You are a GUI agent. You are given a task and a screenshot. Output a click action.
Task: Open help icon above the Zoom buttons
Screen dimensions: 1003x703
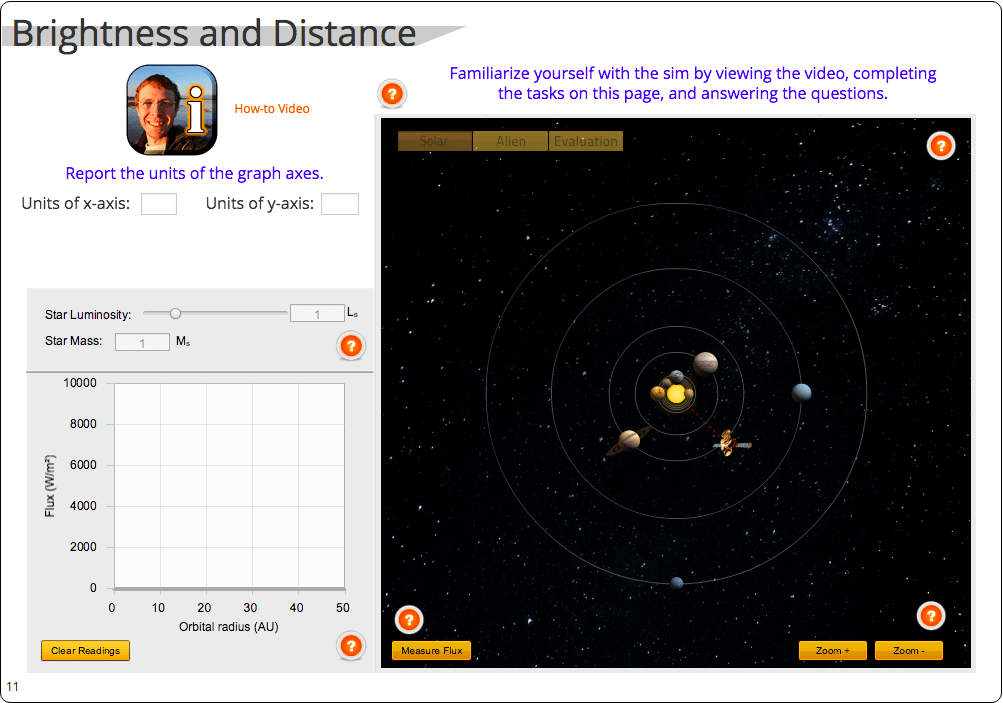pyautogui.click(x=931, y=616)
